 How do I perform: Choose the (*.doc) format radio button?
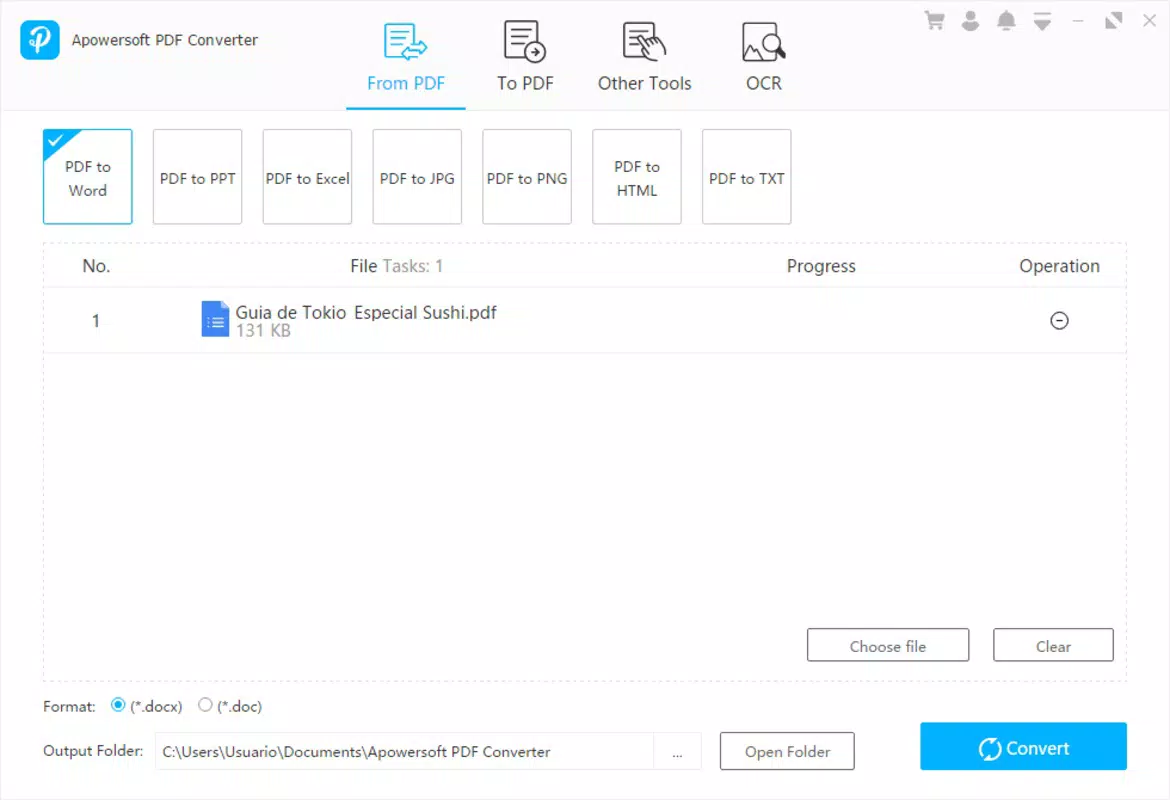coord(205,704)
